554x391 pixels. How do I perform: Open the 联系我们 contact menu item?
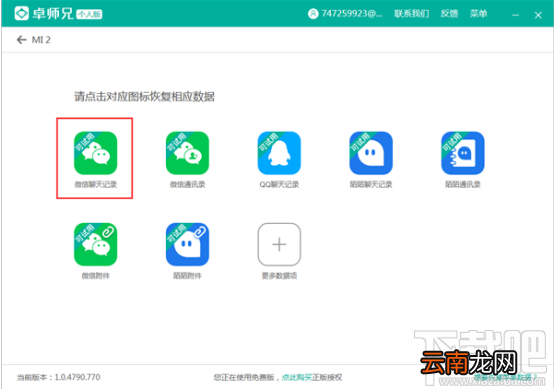tap(412, 14)
